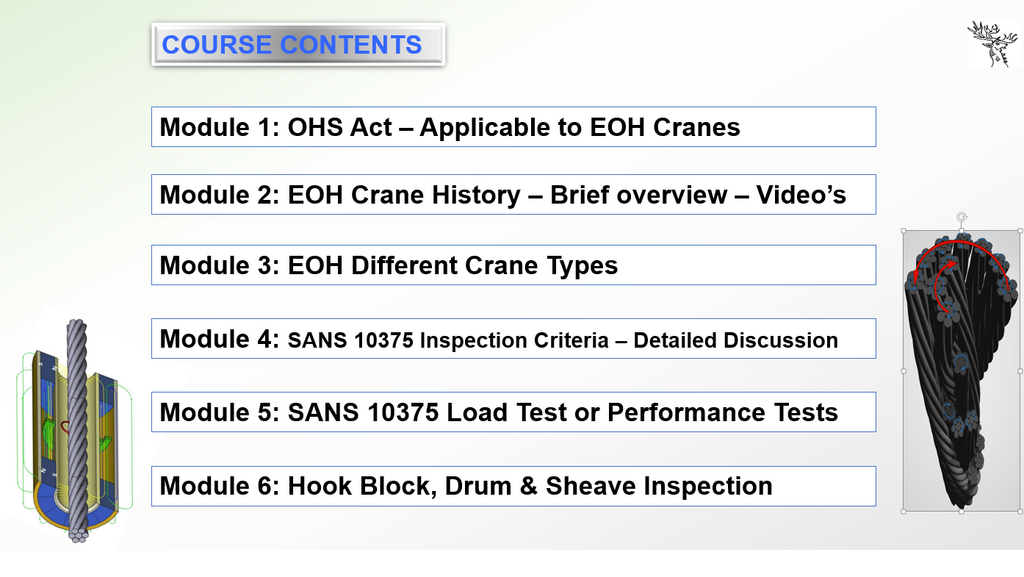
Task: Open Module 4: SANS 10375 Inspection Criteria
Action: (x=513, y=339)
